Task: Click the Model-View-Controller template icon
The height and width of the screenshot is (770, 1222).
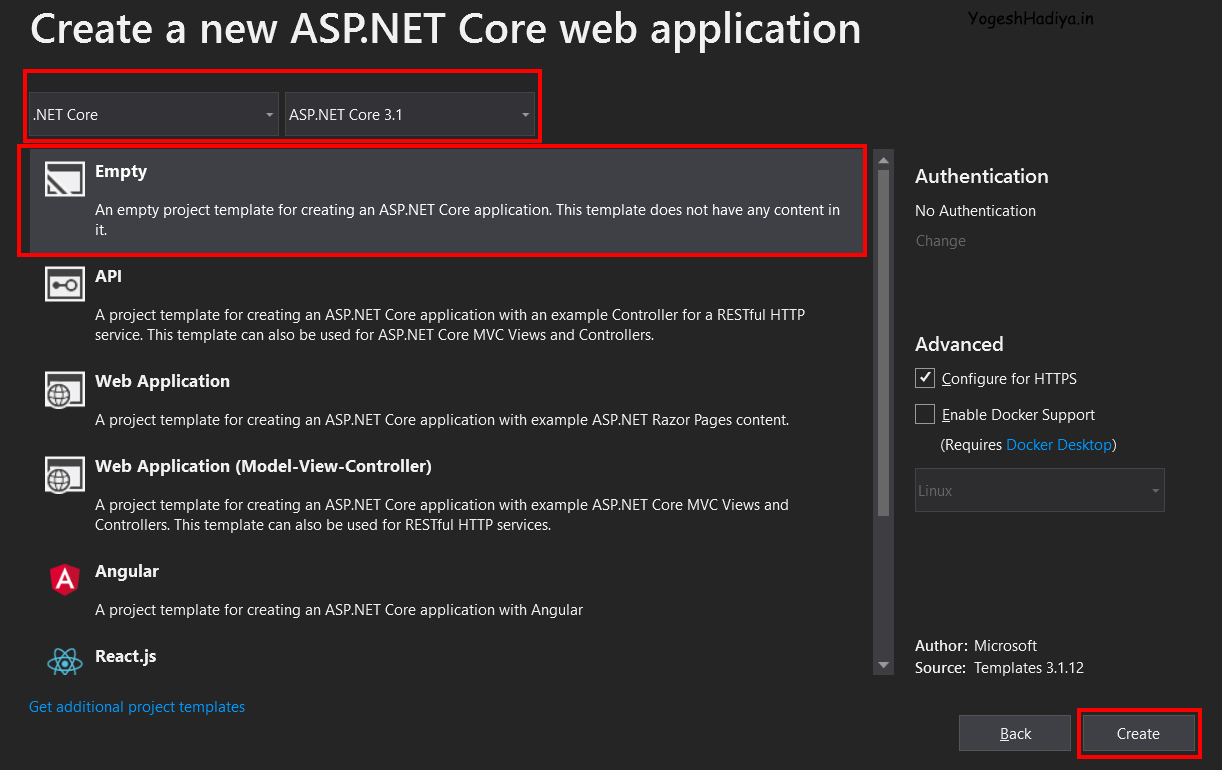Action: (x=65, y=475)
